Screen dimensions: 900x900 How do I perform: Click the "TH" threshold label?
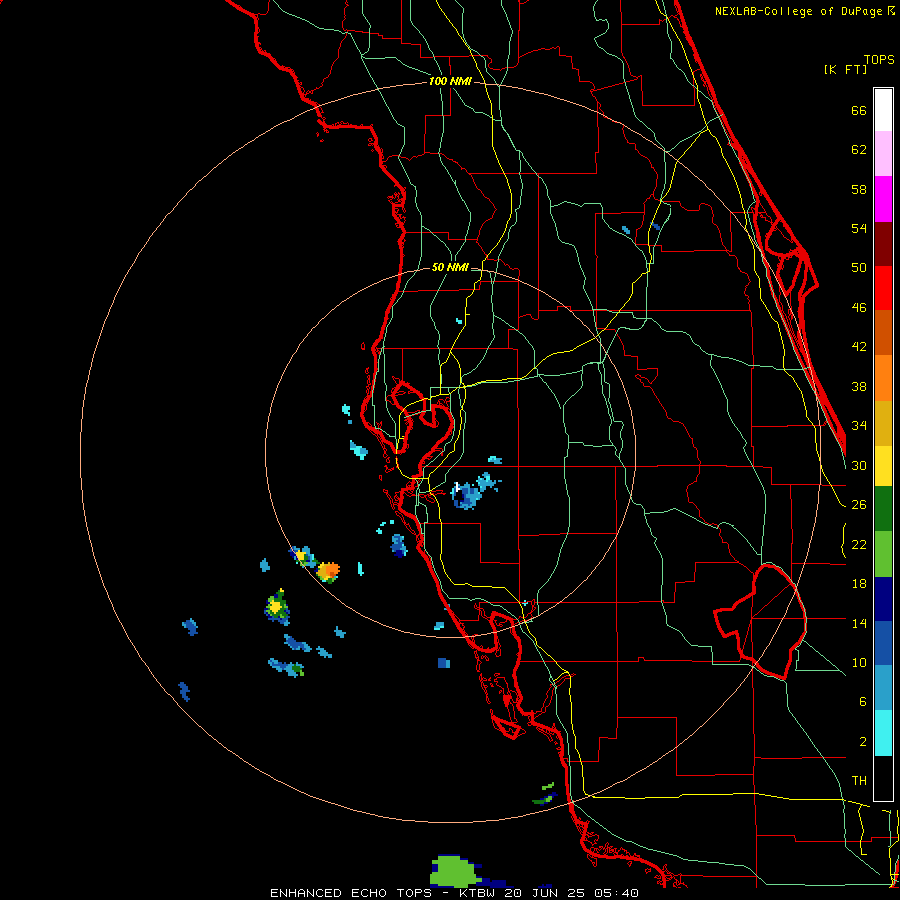pyautogui.click(x=859, y=781)
